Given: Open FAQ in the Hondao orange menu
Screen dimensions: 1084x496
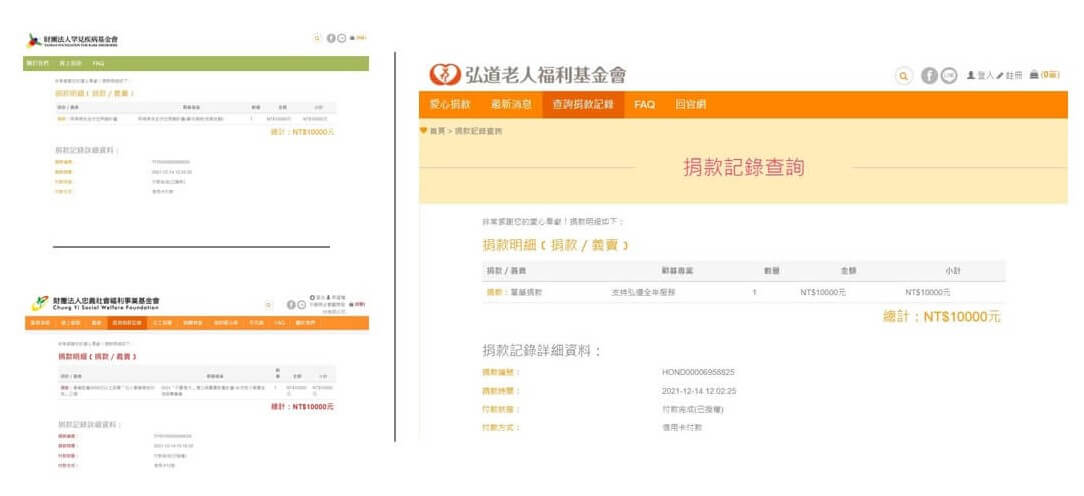Looking at the screenshot, I should click(644, 104).
